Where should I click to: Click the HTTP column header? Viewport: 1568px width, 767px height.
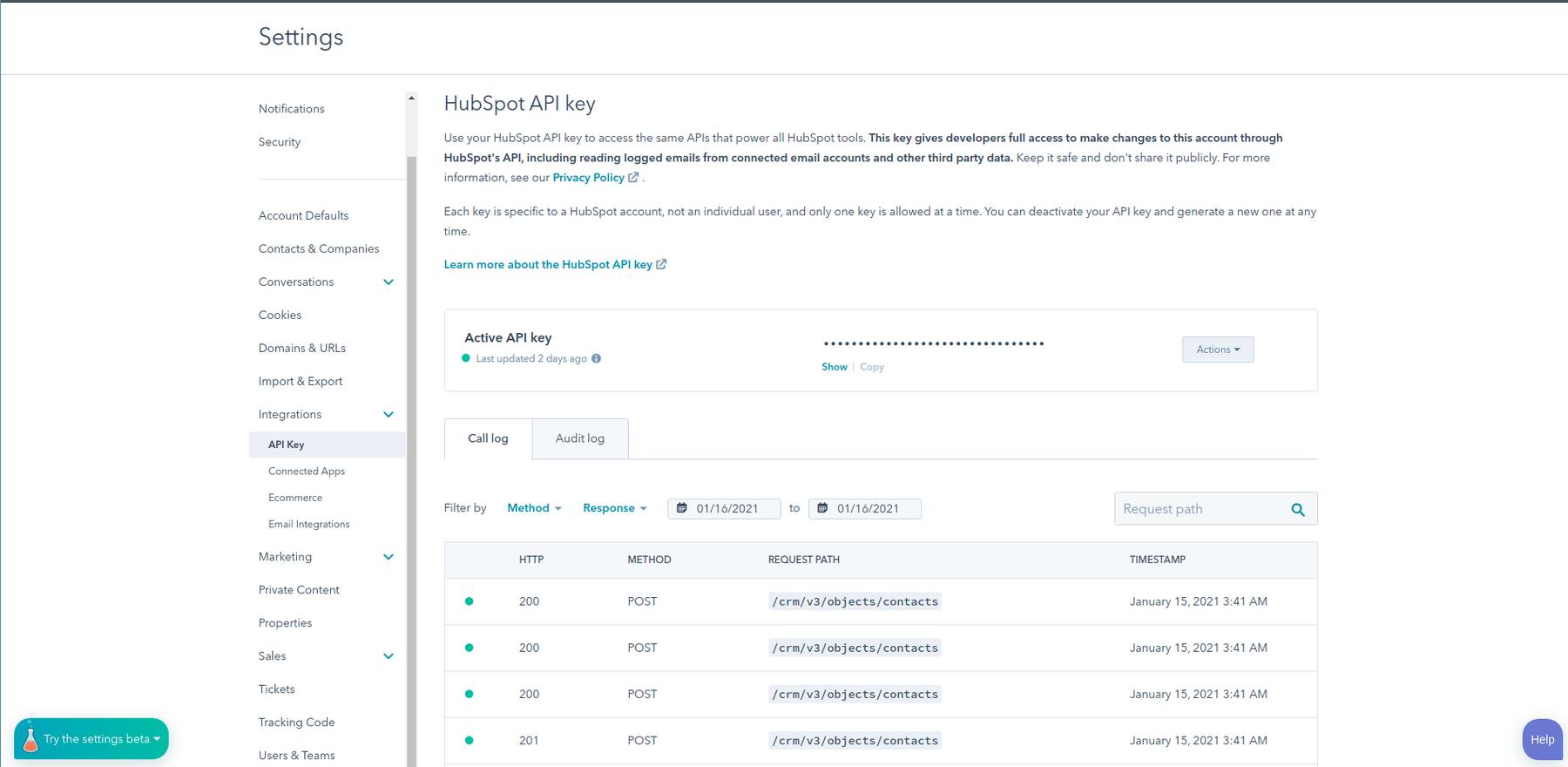pyautogui.click(x=531, y=560)
